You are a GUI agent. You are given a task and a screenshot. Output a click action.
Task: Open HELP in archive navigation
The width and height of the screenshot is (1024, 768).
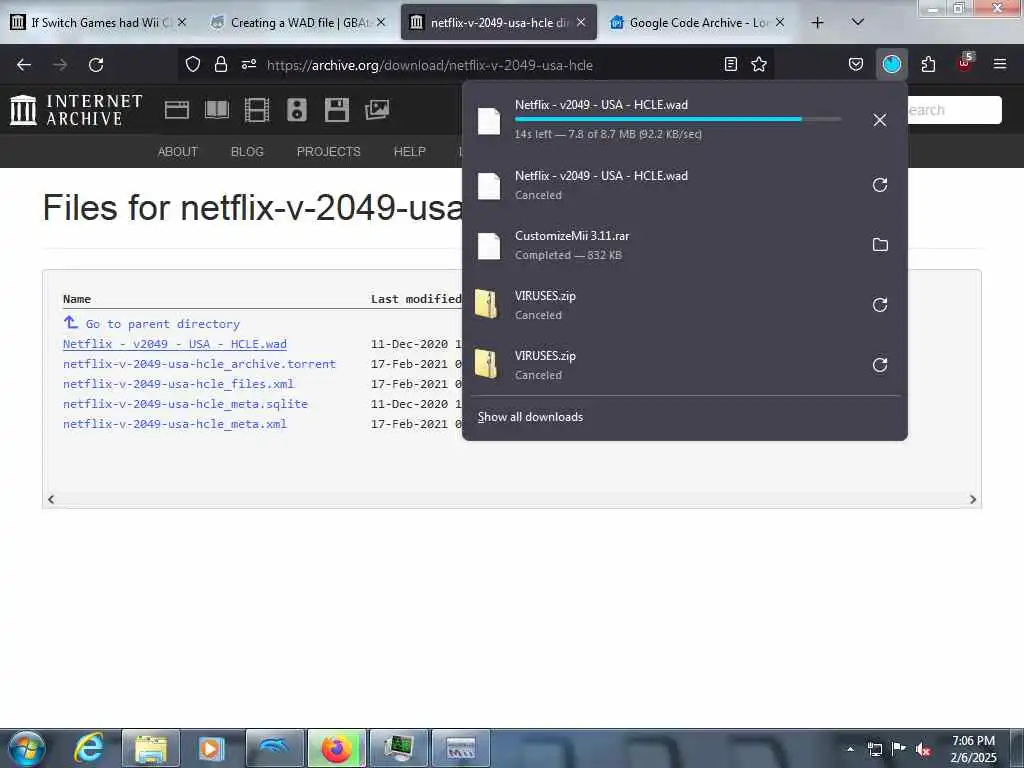409,152
